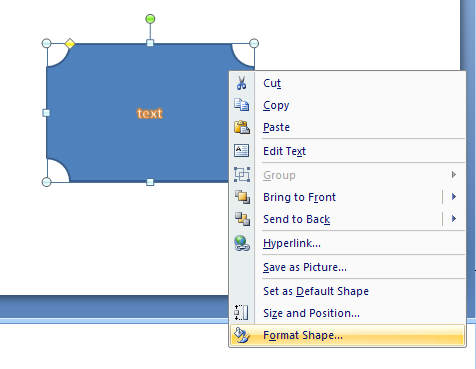Click the bottom-middle square sizing handle
This screenshot has height=369, width=476.
pyautogui.click(x=150, y=182)
